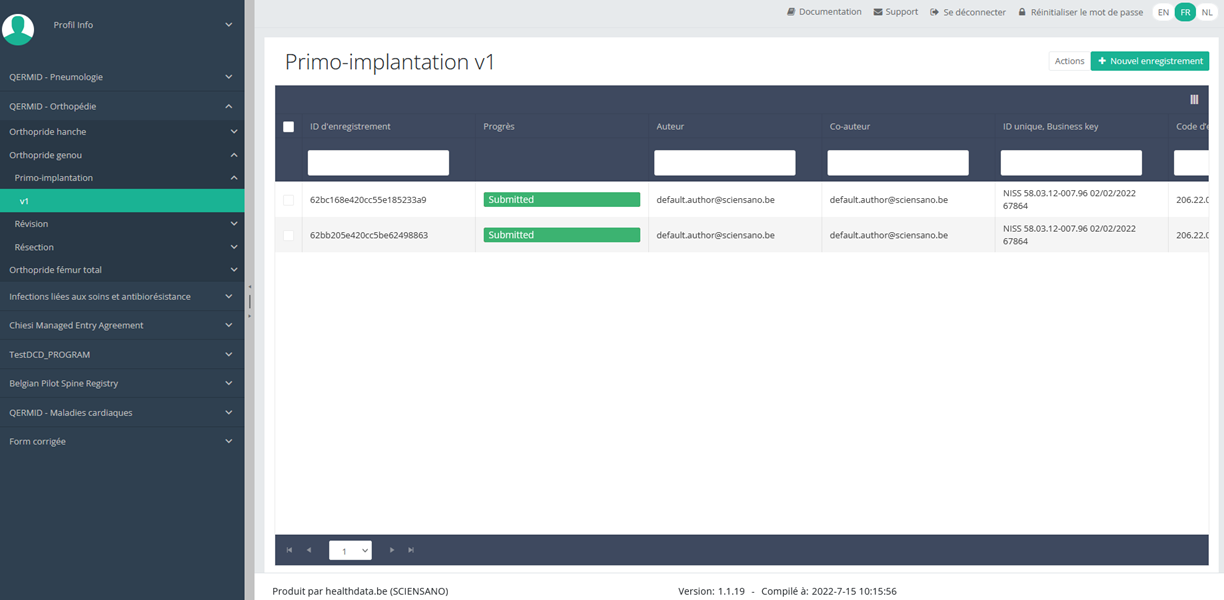Go to first page pagination icon

coord(290,550)
